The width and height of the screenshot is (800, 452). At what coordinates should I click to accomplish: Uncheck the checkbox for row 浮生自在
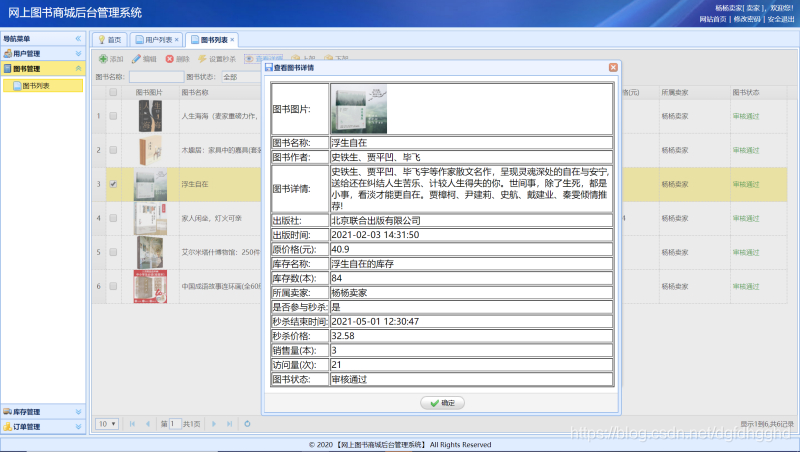pos(113,184)
